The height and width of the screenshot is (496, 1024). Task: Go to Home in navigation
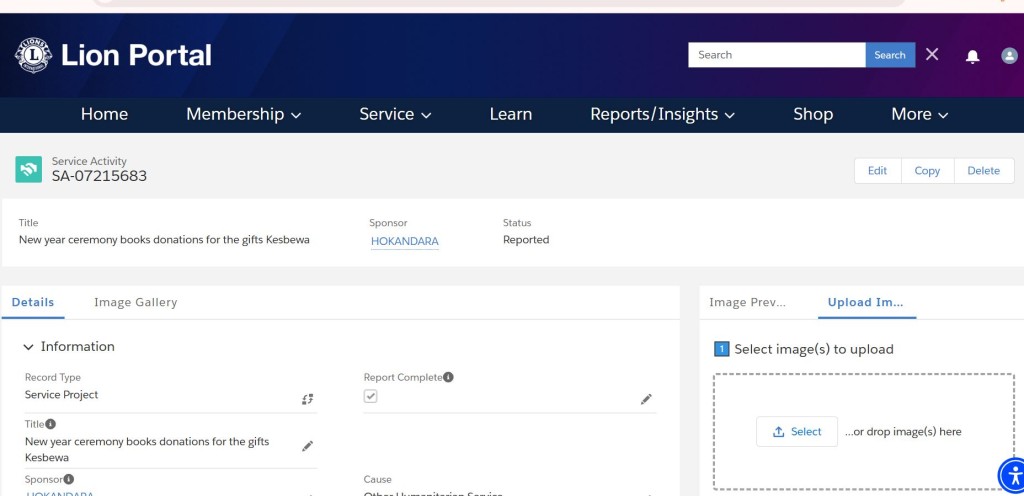[x=104, y=114]
